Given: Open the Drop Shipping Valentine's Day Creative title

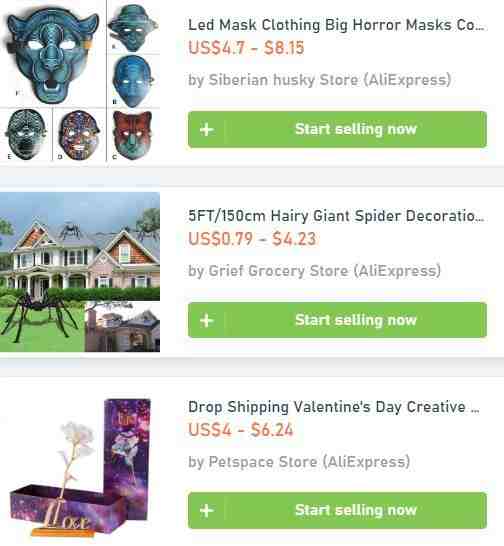Looking at the screenshot, I should coord(334,407).
